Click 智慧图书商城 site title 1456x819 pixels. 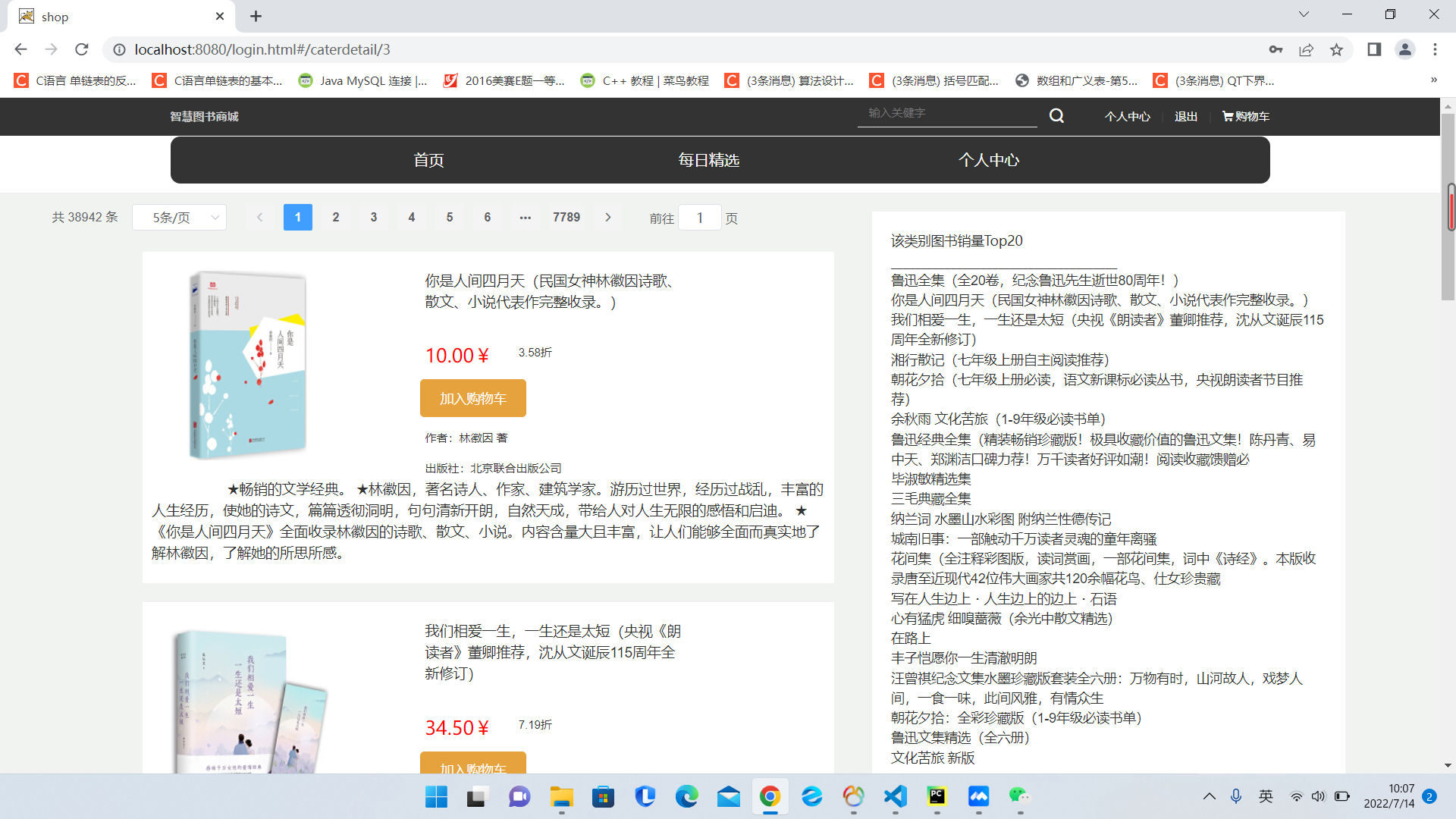click(204, 117)
